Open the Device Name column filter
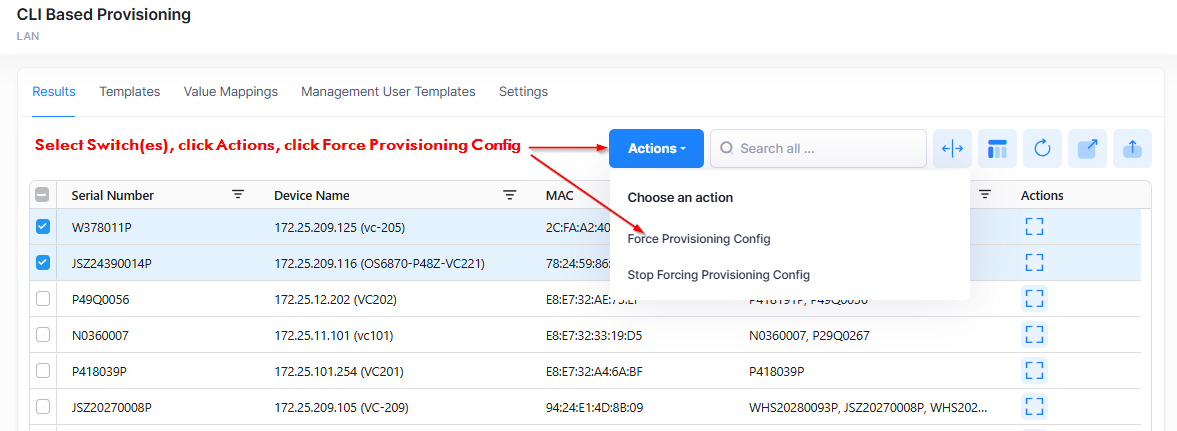The height and width of the screenshot is (431, 1177). tap(510, 195)
